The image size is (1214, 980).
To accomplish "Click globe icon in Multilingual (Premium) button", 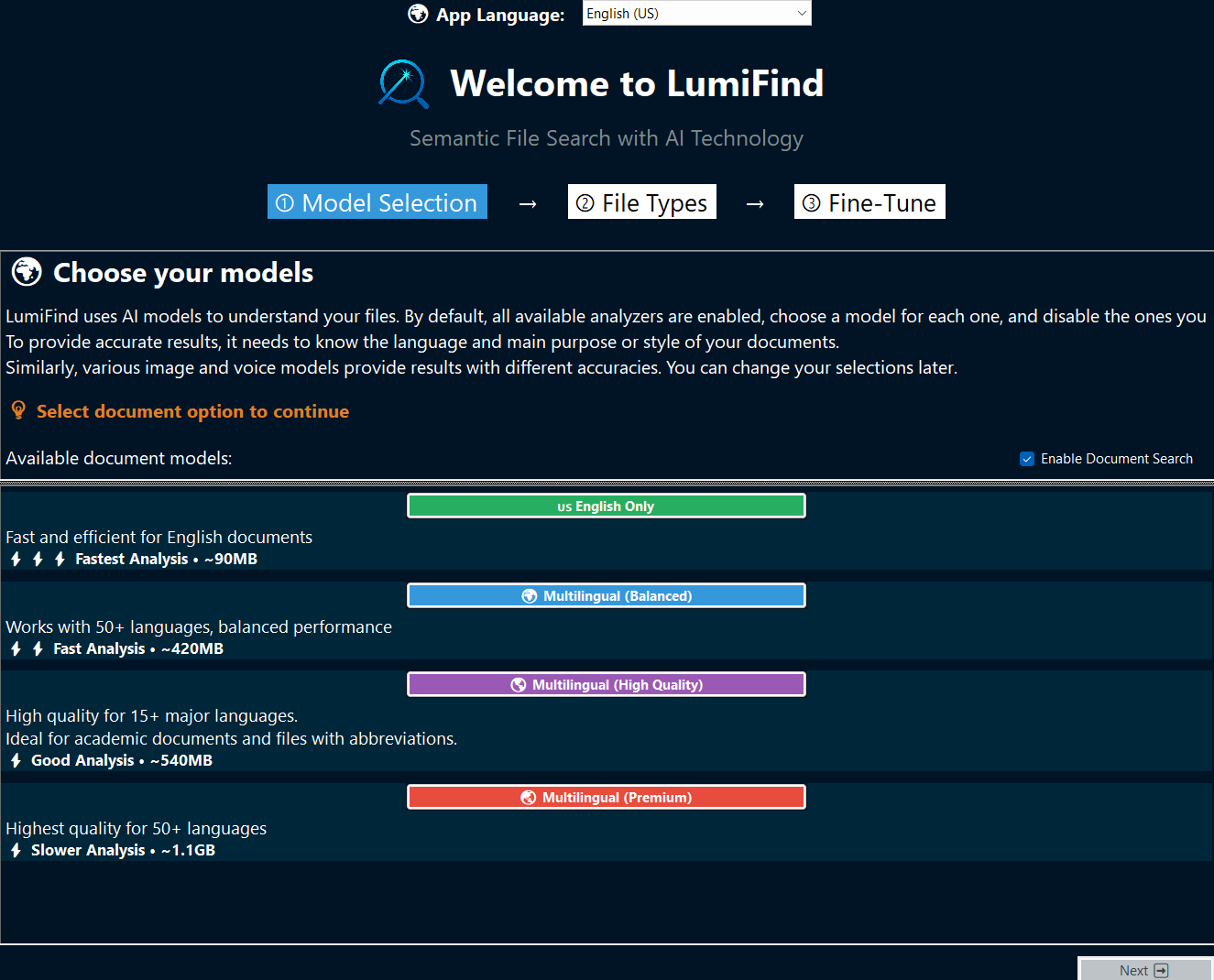I will point(529,798).
